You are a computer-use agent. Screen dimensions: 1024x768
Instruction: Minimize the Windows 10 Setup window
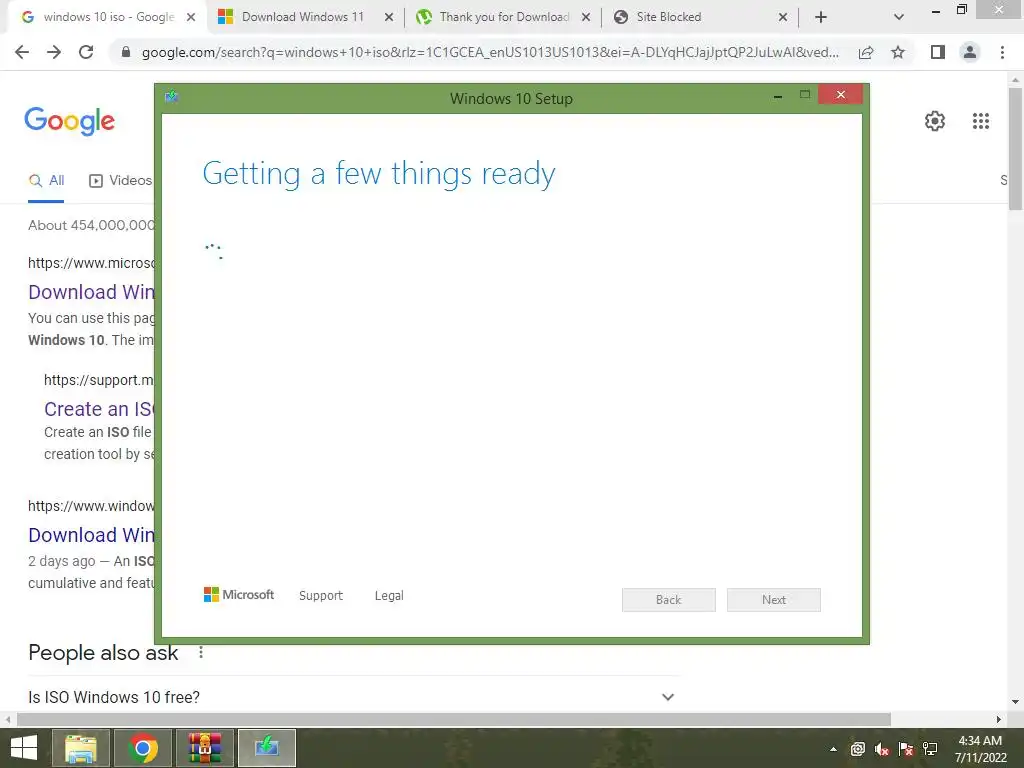[x=778, y=96]
